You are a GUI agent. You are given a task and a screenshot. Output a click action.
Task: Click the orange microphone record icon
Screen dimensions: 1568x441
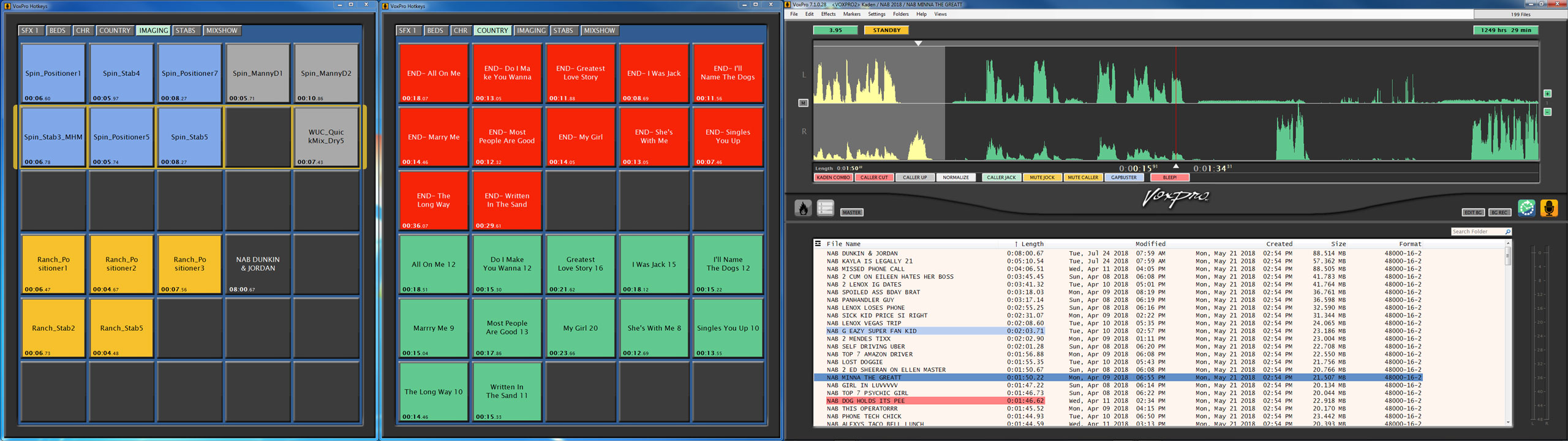pyautogui.click(x=1549, y=208)
